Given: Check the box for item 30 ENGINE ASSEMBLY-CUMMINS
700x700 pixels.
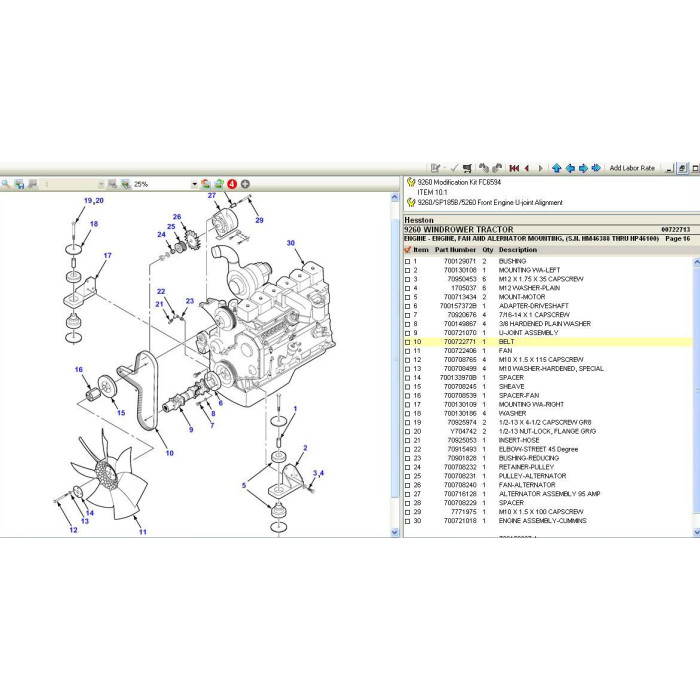Looking at the screenshot, I should pyautogui.click(x=407, y=521).
